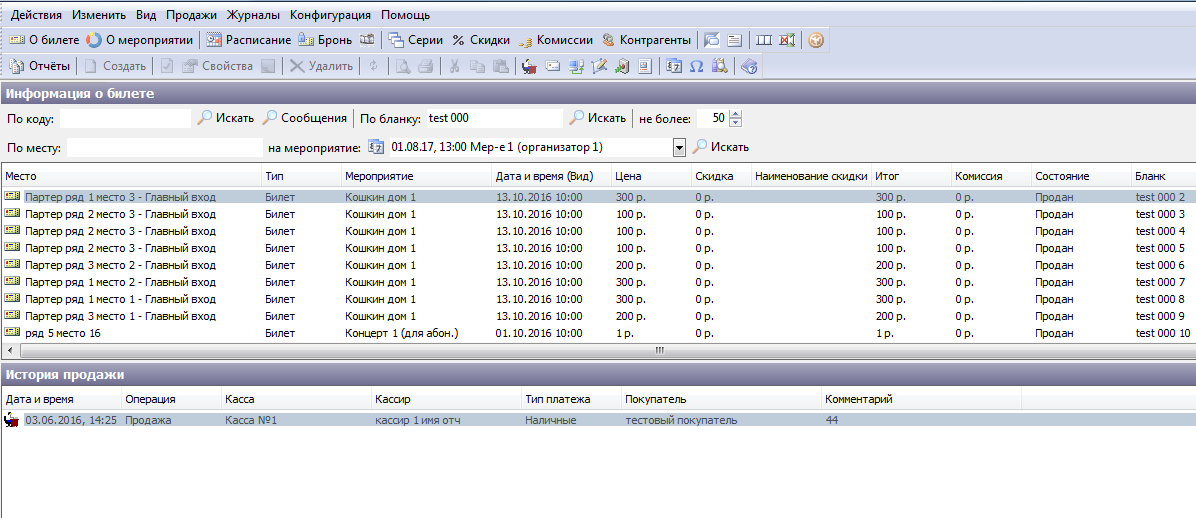Click the calendar icon next to event field

[x=376, y=147]
